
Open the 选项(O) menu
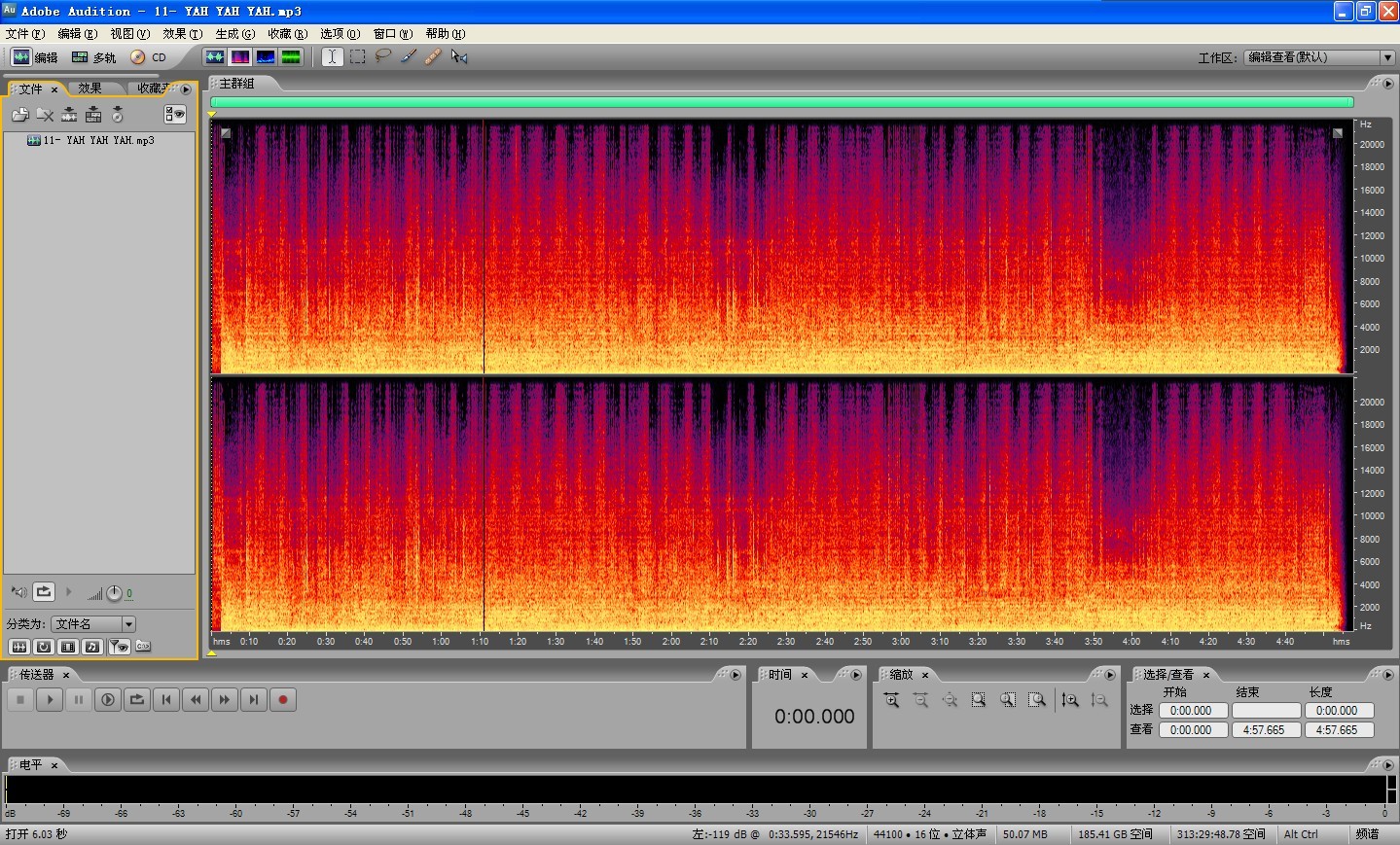click(x=341, y=34)
